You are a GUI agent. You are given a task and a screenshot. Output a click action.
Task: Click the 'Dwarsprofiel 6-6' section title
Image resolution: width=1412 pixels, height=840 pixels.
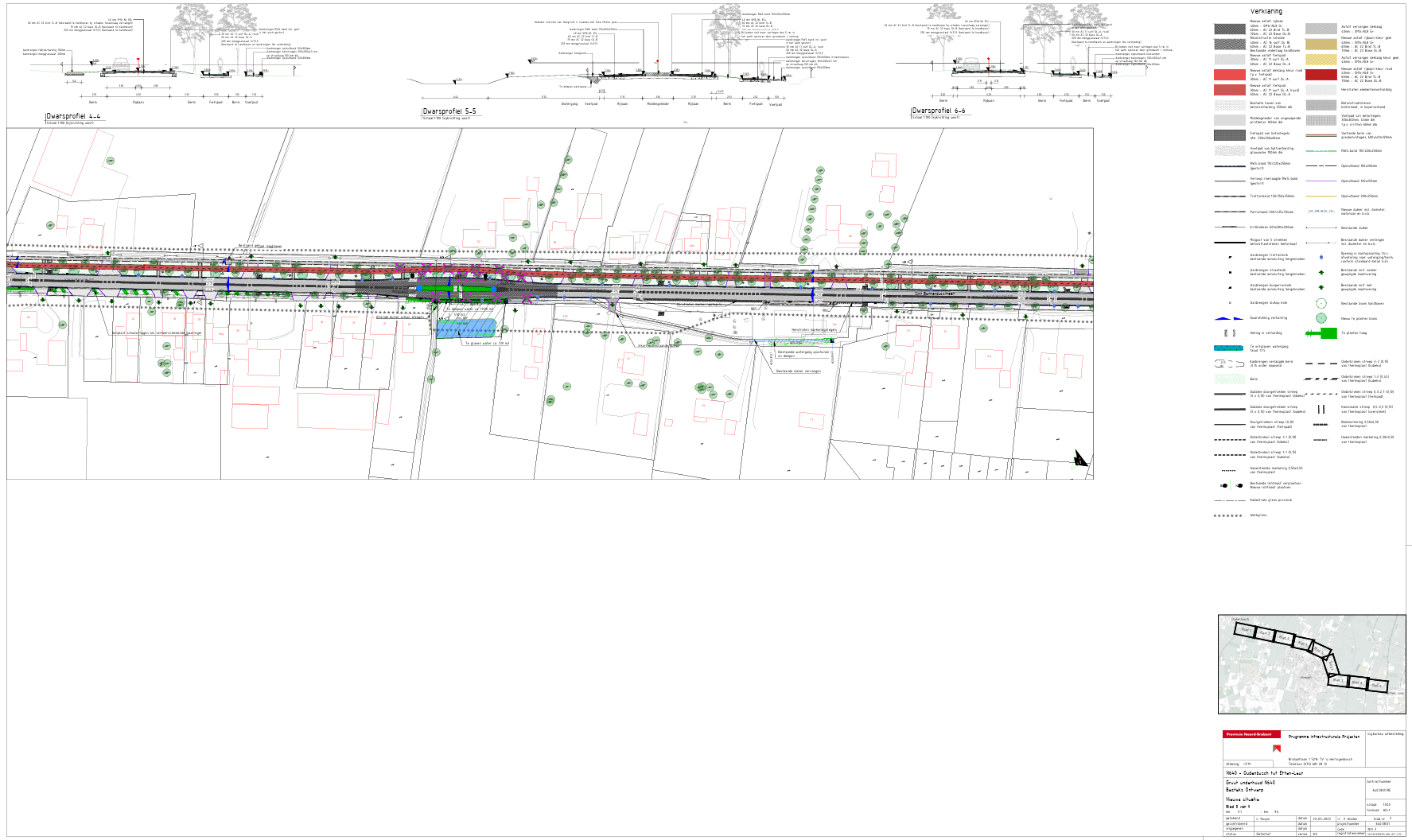click(x=939, y=111)
